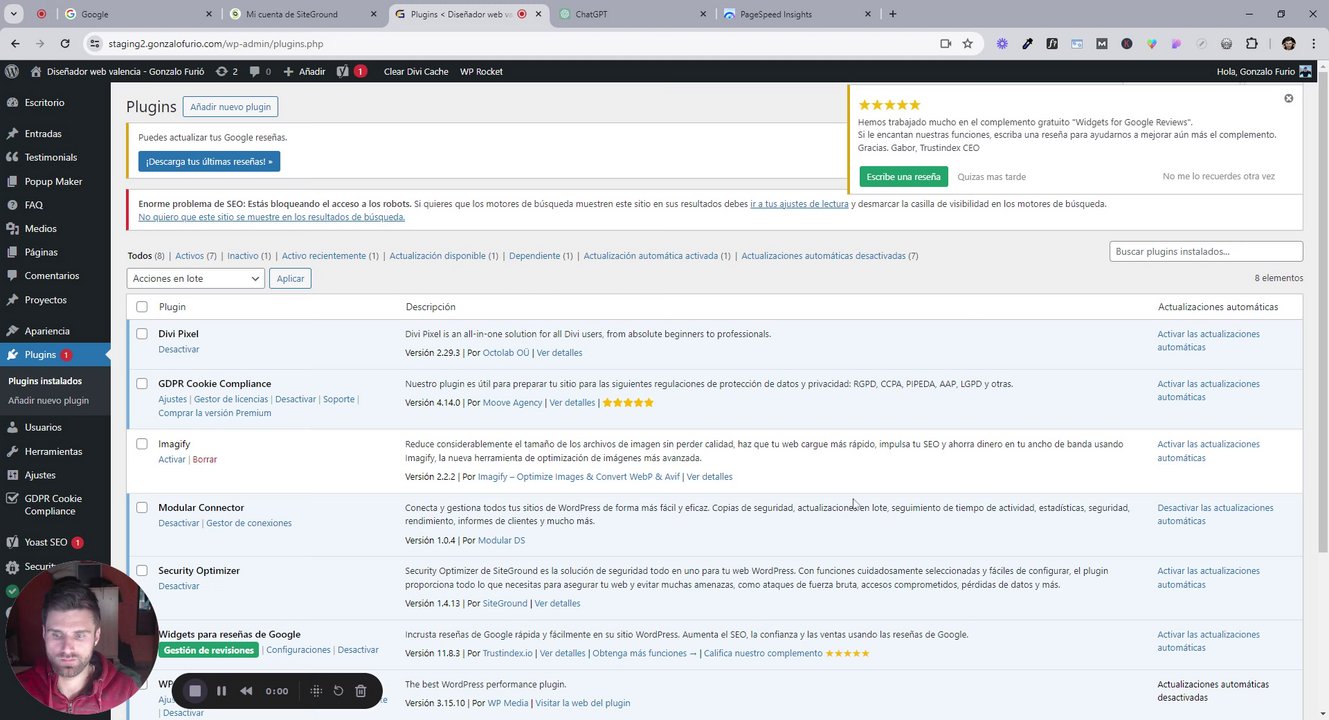Delete the recording with the trash icon
The height and width of the screenshot is (720, 1329).
(361, 691)
